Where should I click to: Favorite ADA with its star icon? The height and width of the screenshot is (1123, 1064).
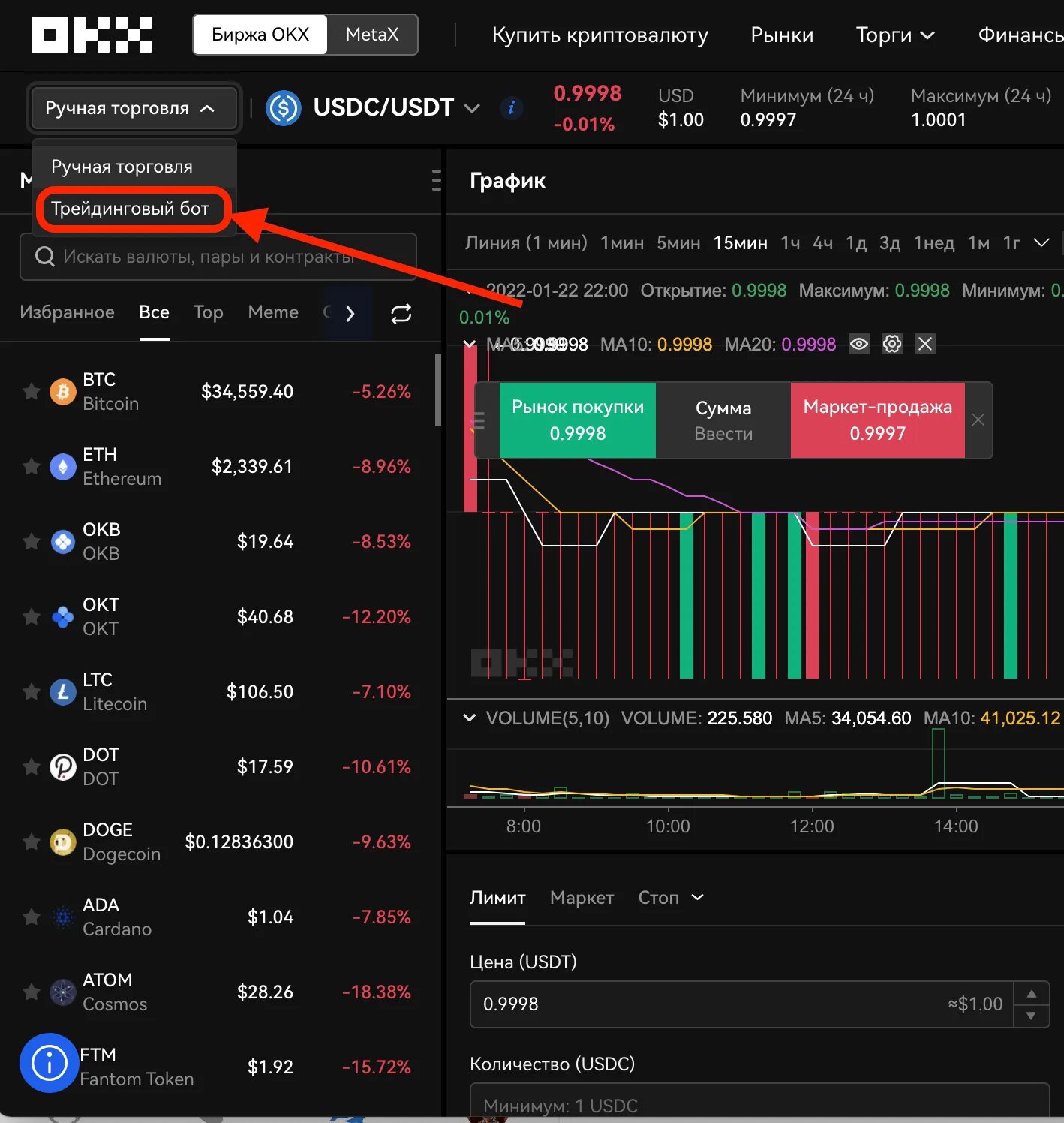pyautogui.click(x=31, y=917)
